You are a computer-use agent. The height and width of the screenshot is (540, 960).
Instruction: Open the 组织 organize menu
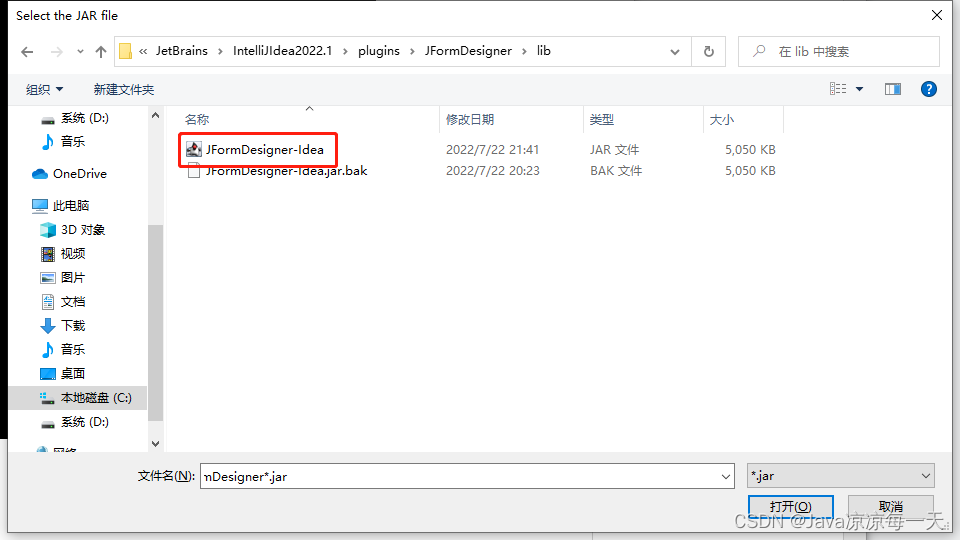[x=44, y=89]
